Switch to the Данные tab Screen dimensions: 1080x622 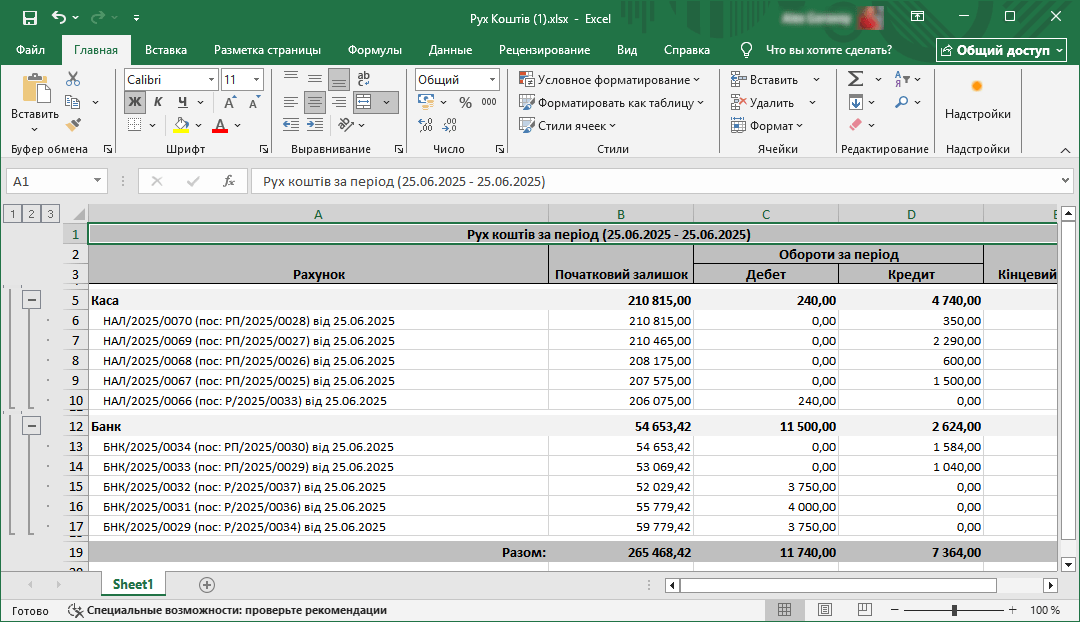pos(450,50)
